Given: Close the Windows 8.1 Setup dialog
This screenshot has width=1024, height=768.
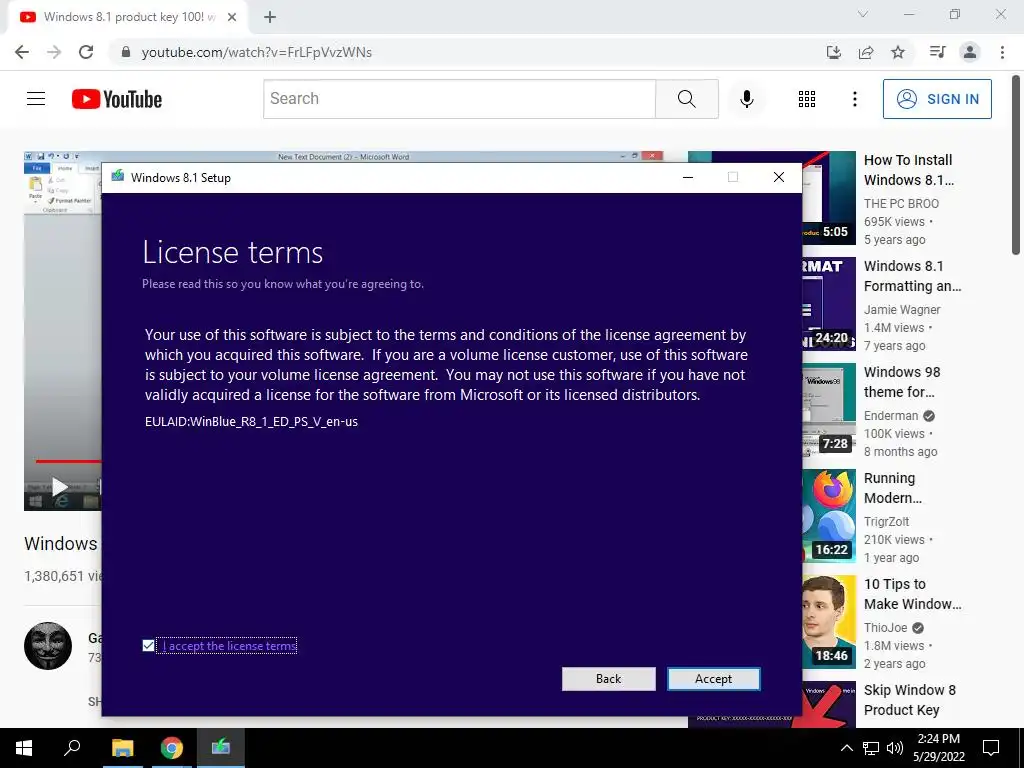Looking at the screenshot, I should [x=778, y=178].
